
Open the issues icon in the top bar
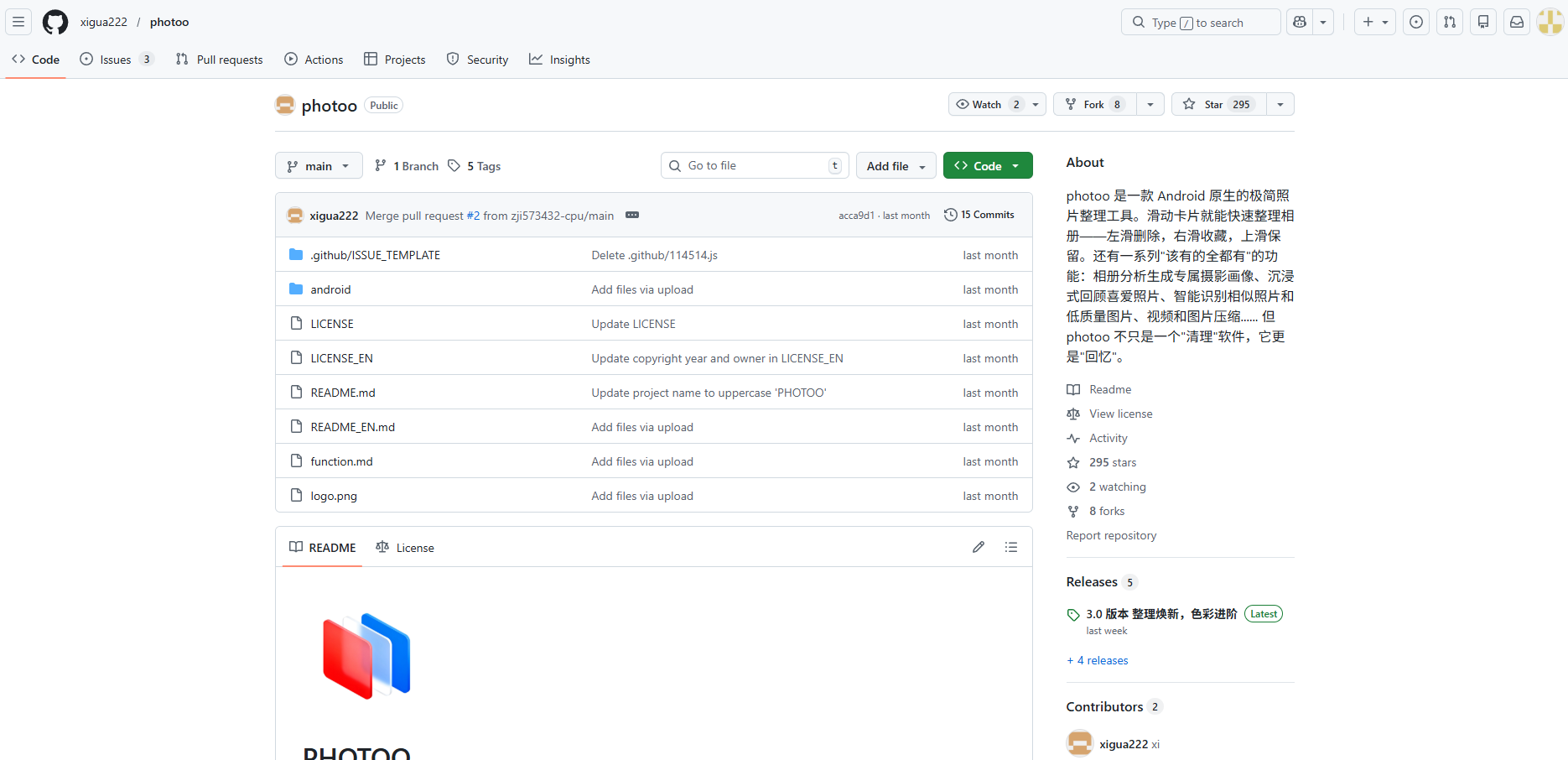tap(1416, 22)
